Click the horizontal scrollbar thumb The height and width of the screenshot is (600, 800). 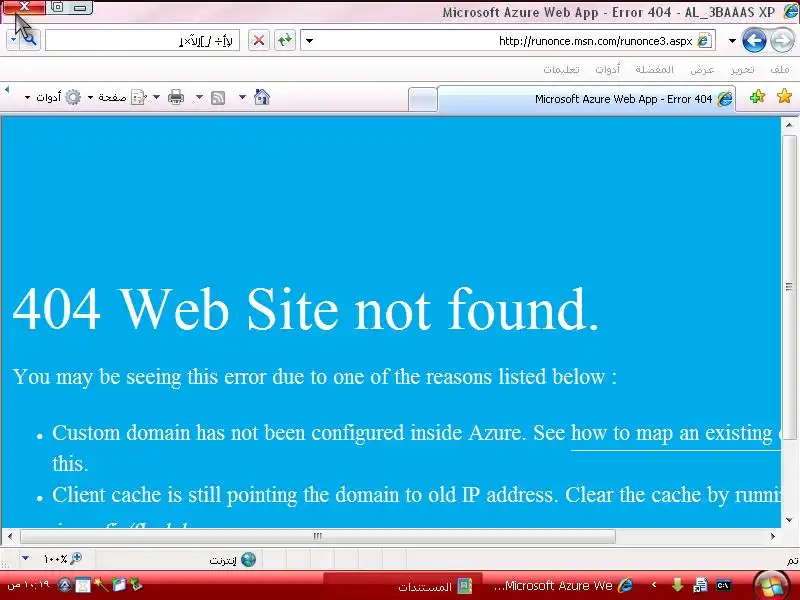[x=317, y=536]
